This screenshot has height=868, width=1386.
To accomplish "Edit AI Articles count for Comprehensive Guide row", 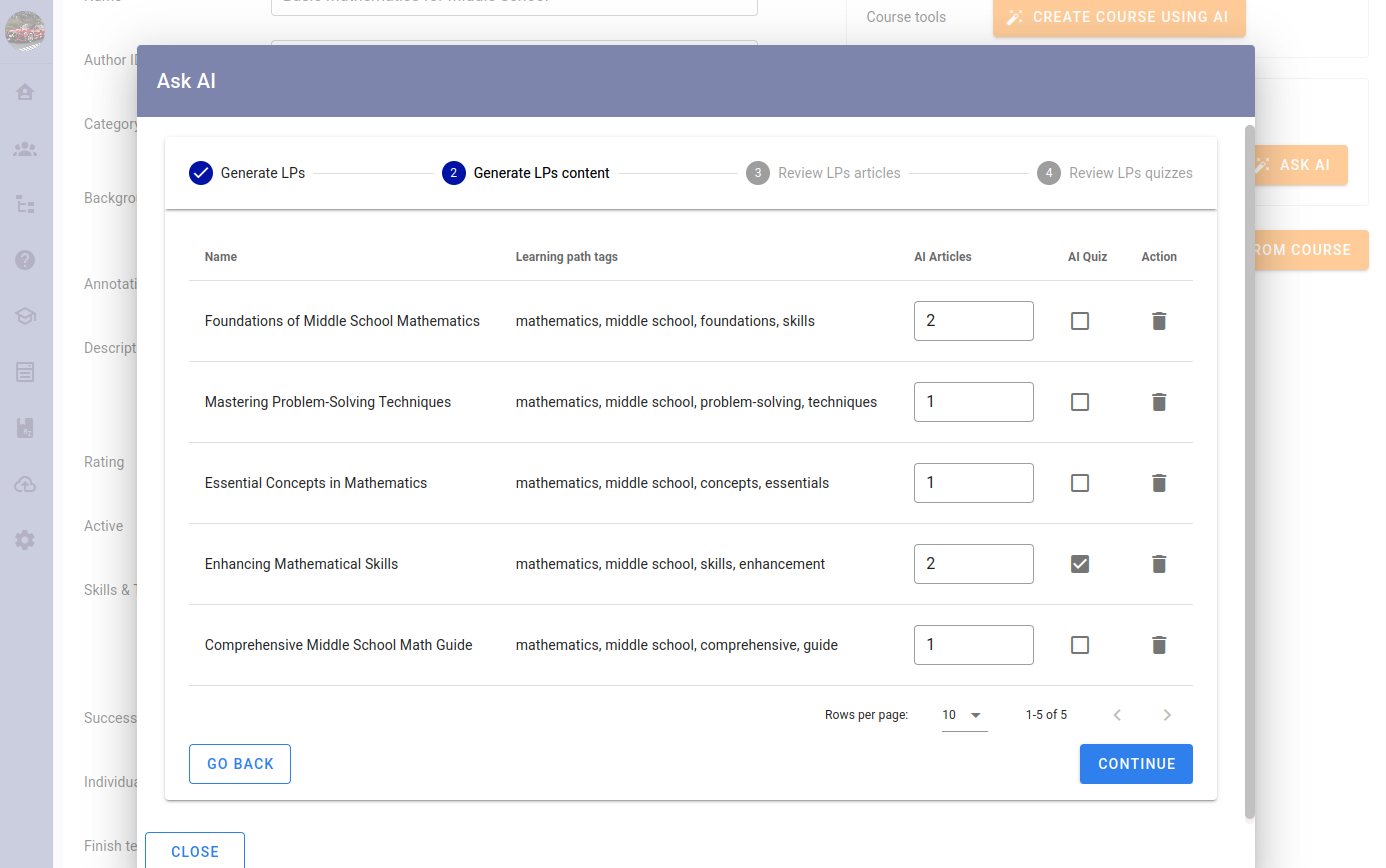I will coord(974,645).
